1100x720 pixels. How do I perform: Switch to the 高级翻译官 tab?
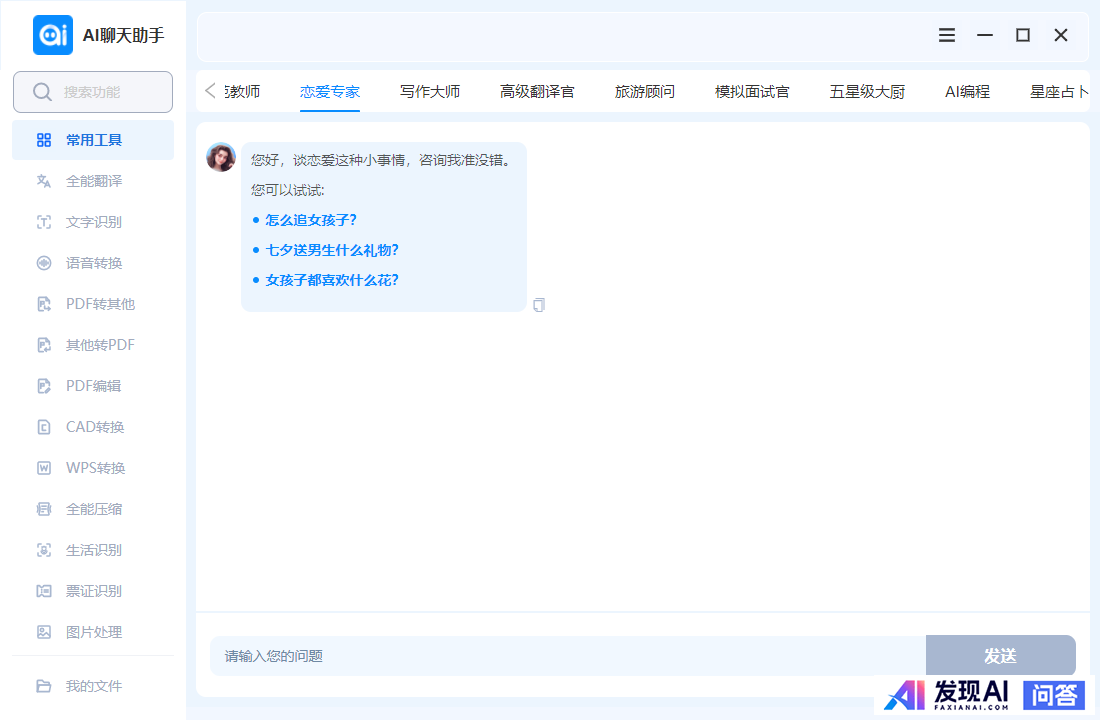point(537,92)
